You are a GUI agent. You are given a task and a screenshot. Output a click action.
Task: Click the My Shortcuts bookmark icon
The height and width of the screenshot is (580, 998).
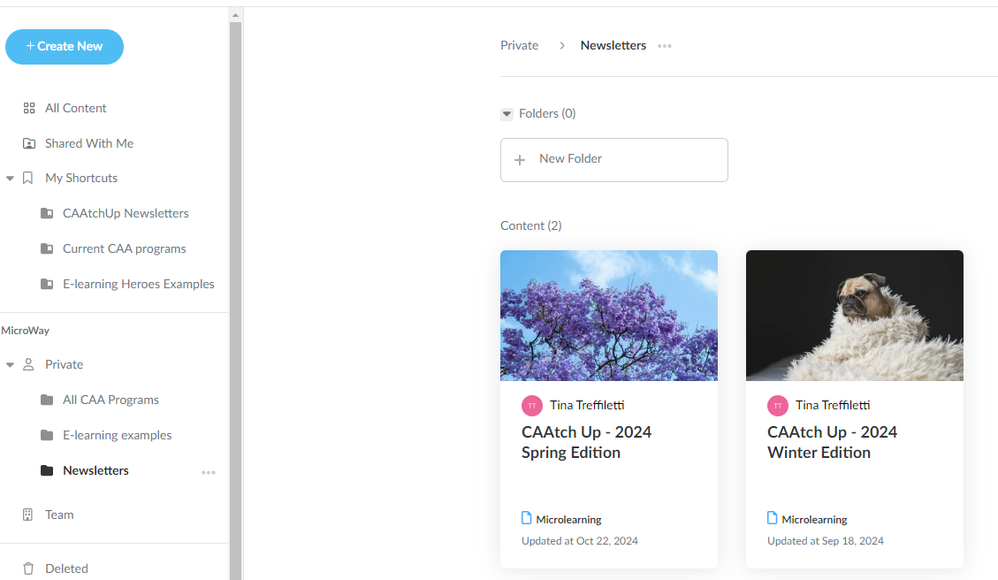click(28, 178)
